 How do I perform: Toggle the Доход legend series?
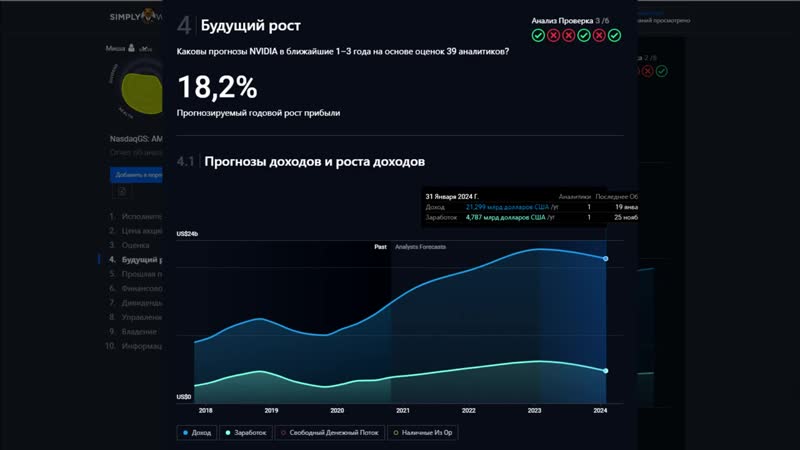click(x=197, y=433)
